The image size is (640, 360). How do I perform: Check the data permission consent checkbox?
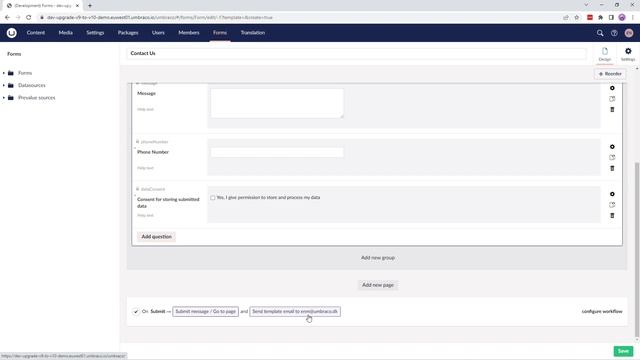[213, 198]
